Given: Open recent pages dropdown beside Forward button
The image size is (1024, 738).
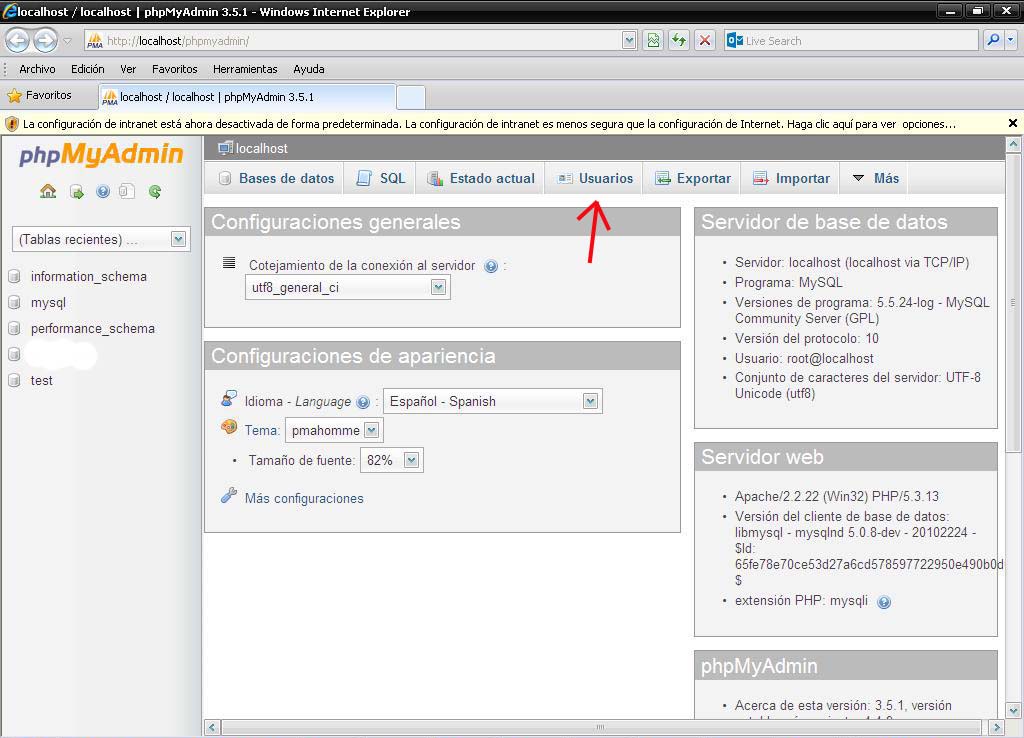Looking at the screenshot, I should [x=67, y=41].
